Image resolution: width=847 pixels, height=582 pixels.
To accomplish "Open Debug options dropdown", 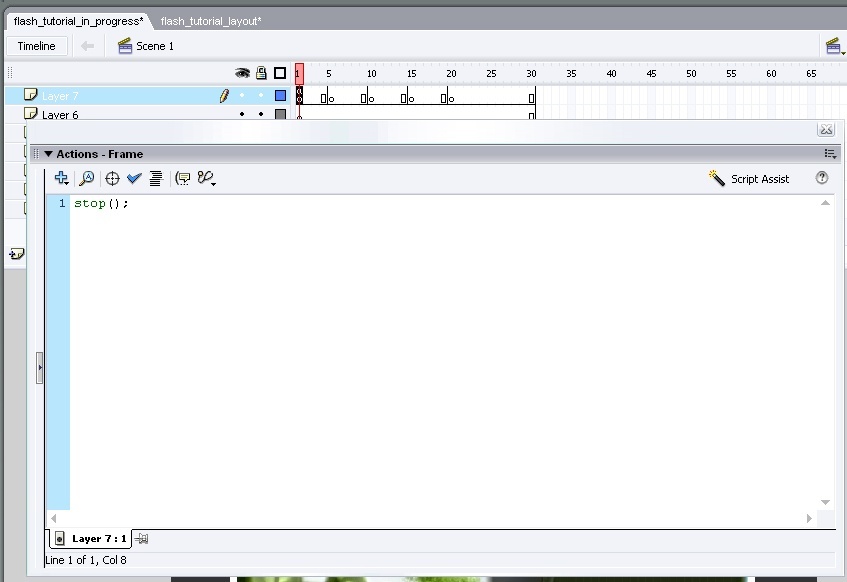I will coord(207,178).
